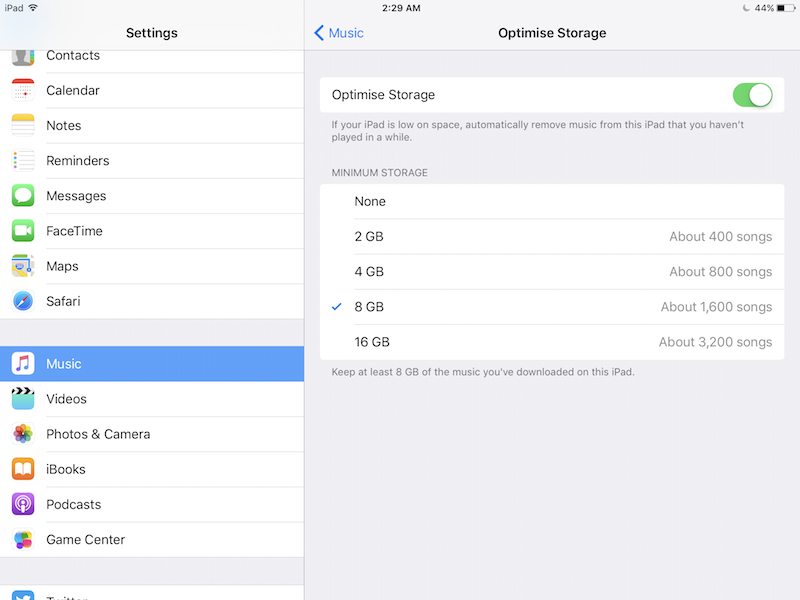
Task: Open Contacts settings row
Action: (152, 57)
